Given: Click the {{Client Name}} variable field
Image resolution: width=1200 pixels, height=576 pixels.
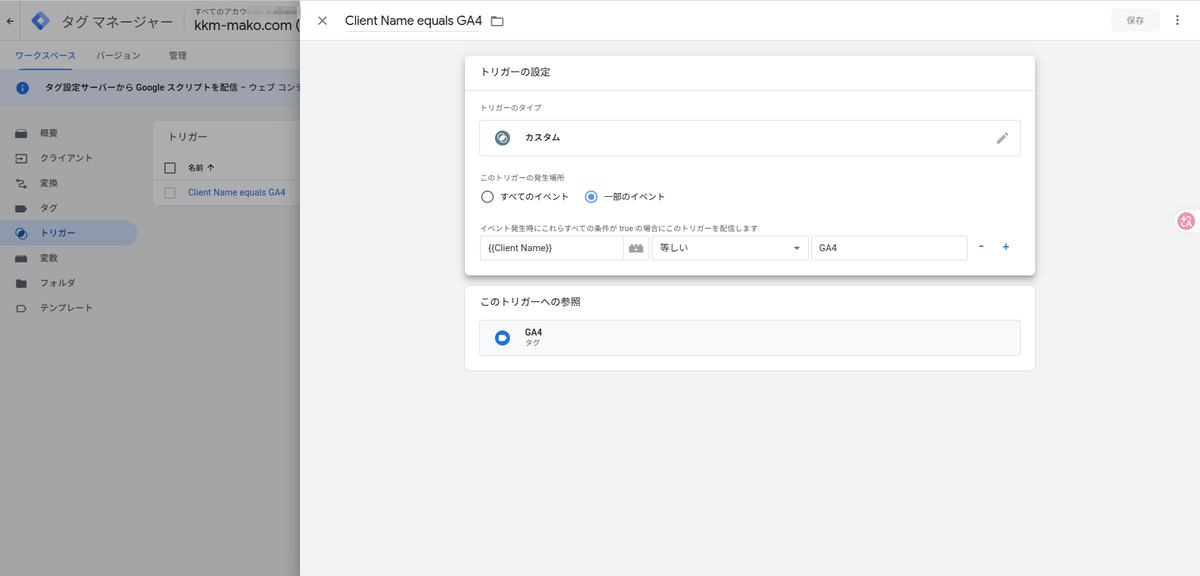Looking at the screenshot, I should pyautogui.click(x=552, y=248).
